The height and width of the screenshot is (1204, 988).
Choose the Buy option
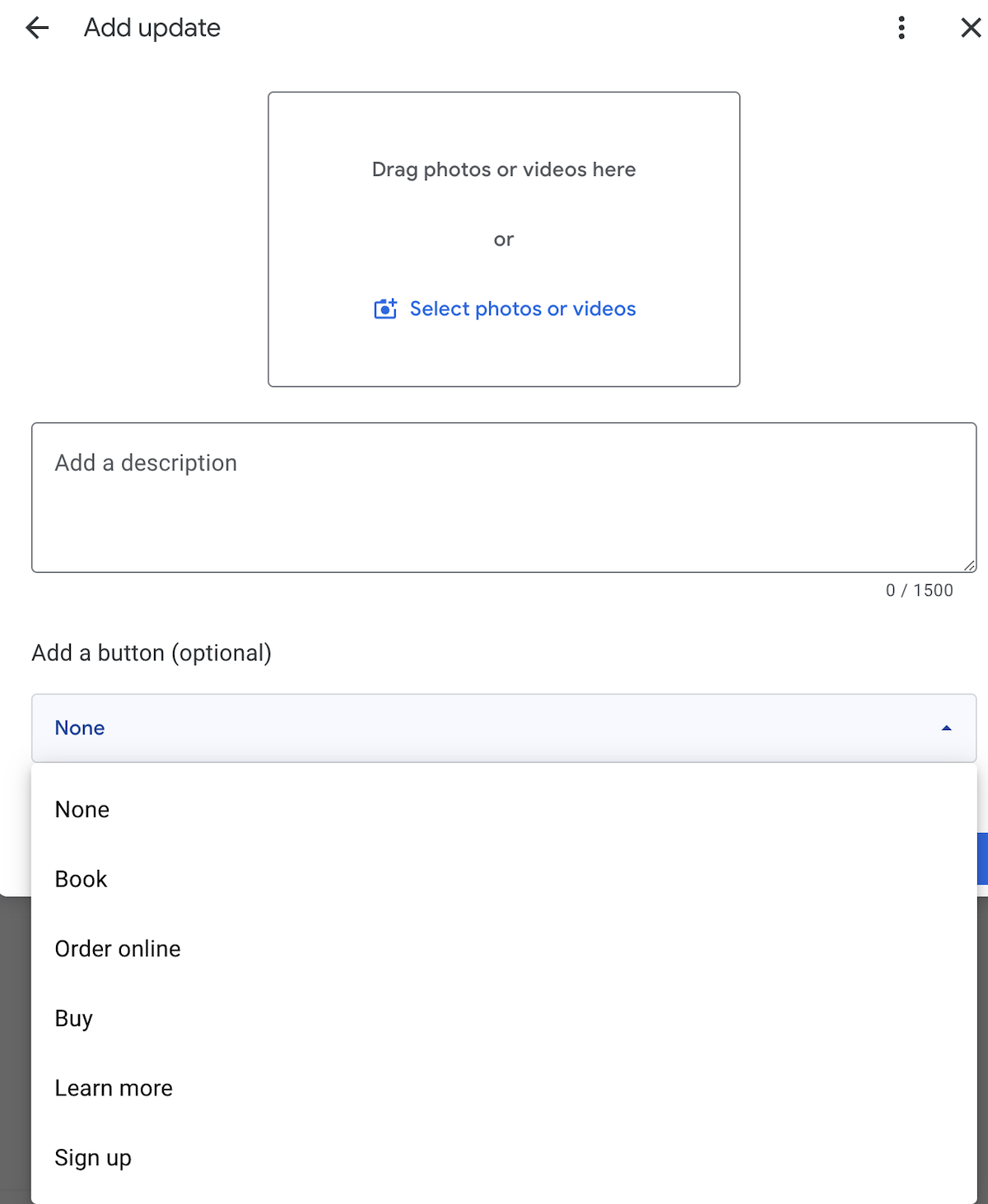click(504, 1019)
